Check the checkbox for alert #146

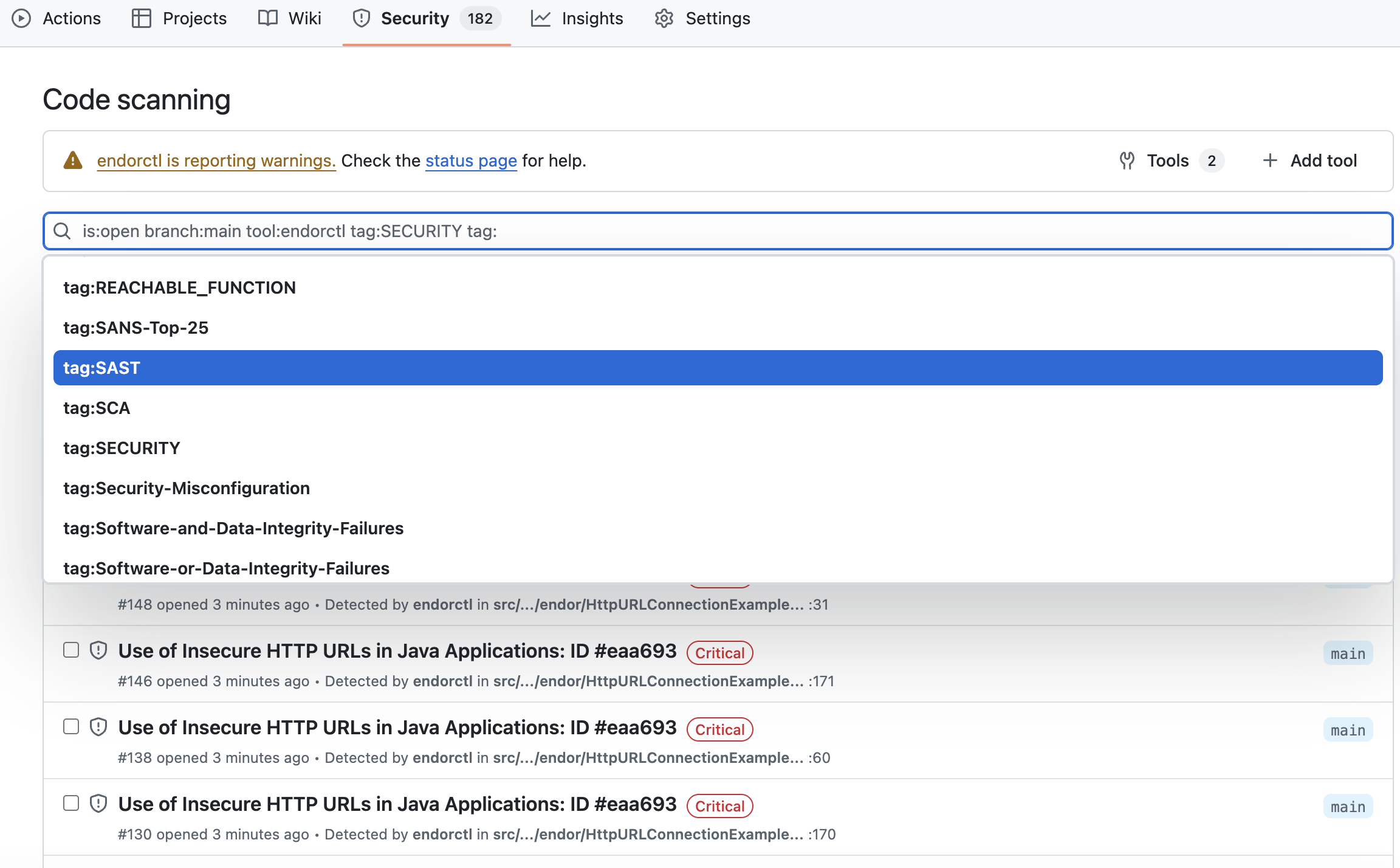click(70, 650)
